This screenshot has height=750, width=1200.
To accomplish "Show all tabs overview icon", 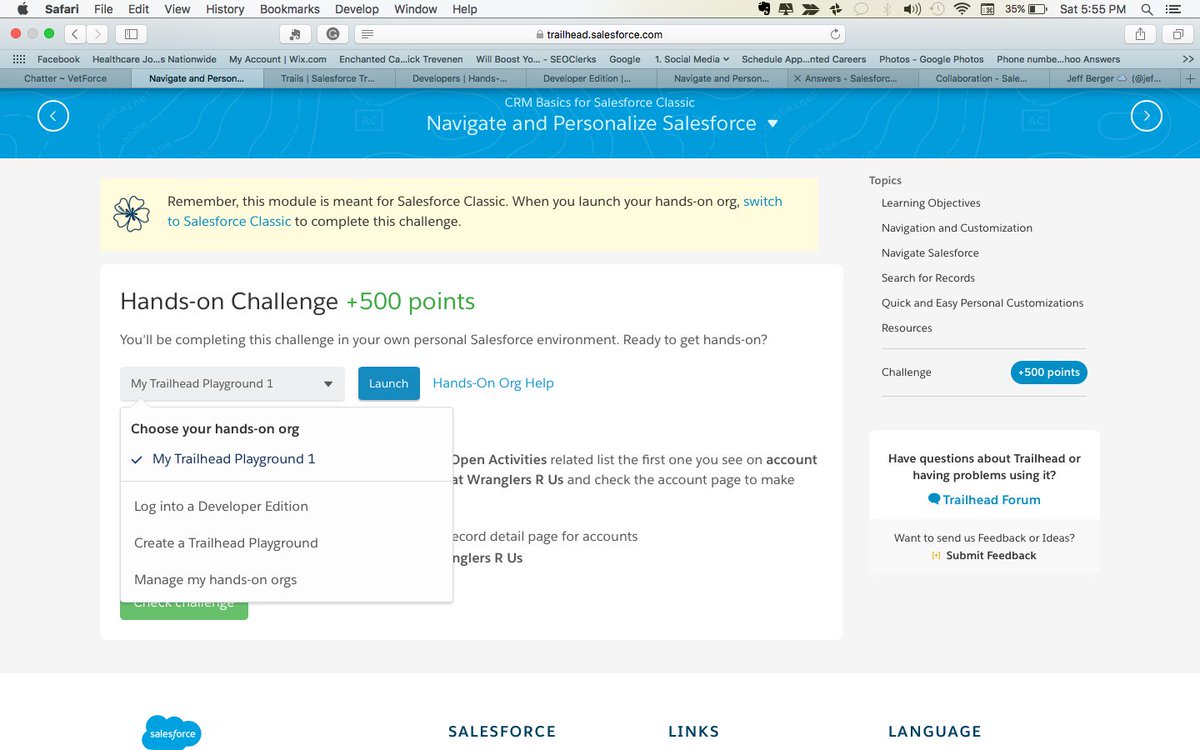I will coord(1177,33).
